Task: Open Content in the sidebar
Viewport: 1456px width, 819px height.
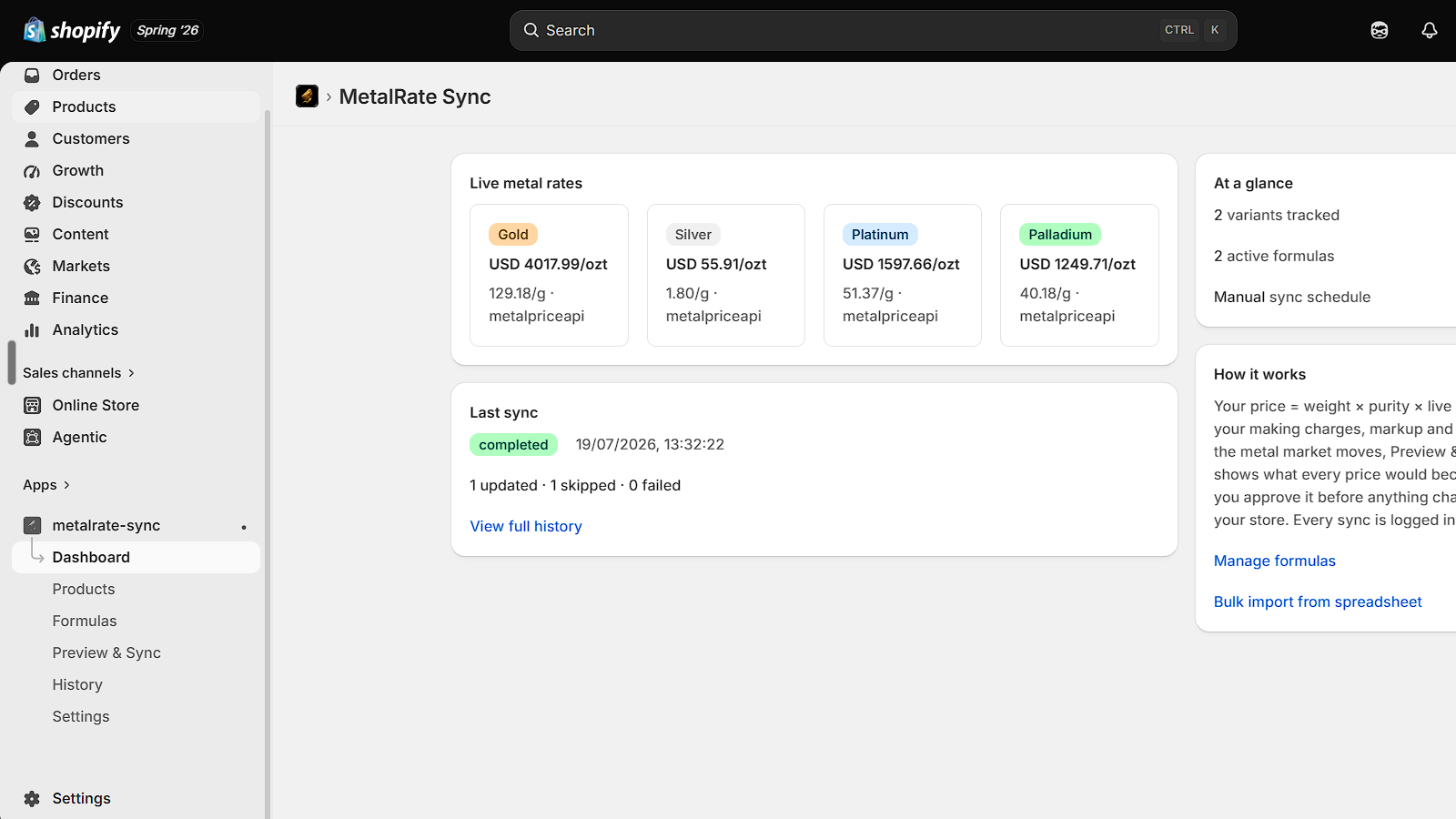Action: (x=136, y=235)
